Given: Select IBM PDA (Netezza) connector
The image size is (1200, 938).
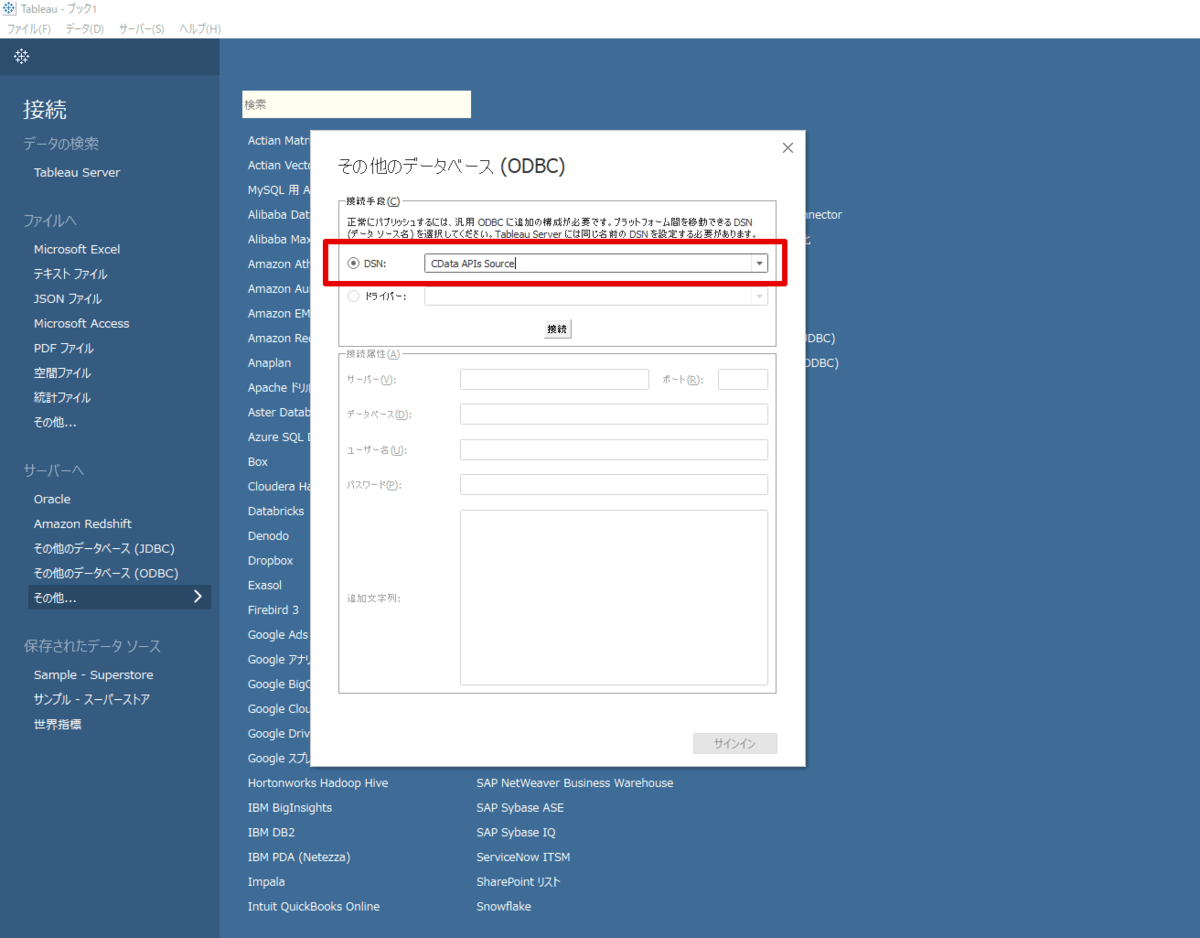Looking at the screenshot, I should coord(299,857).
